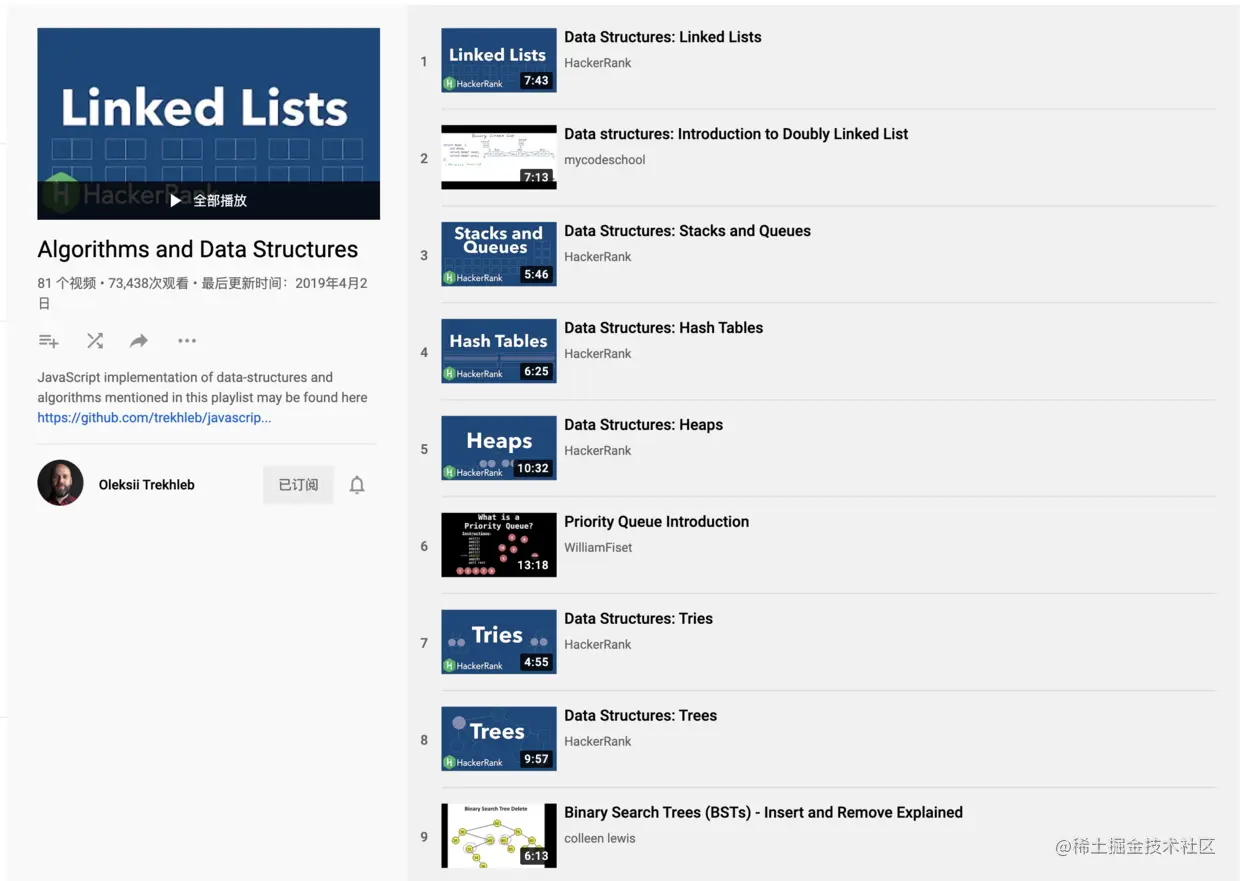Open the Stacks and Queues 5:46 thumbnail
This screenshot has height=881, width=1240.
(499, 254)
